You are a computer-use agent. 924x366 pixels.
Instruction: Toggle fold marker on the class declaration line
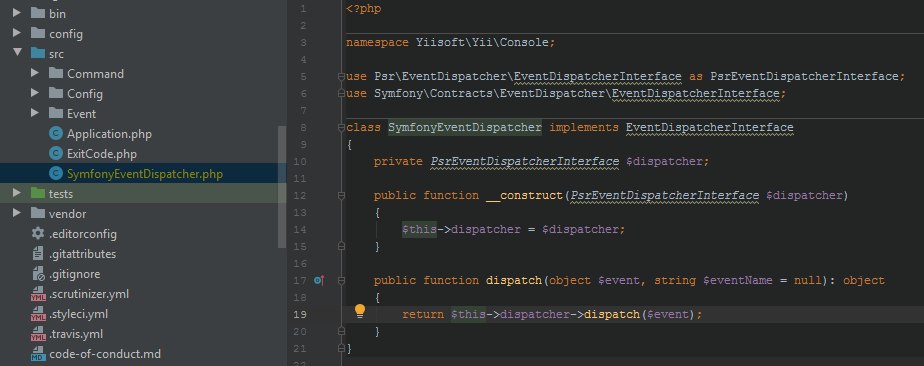341,127
